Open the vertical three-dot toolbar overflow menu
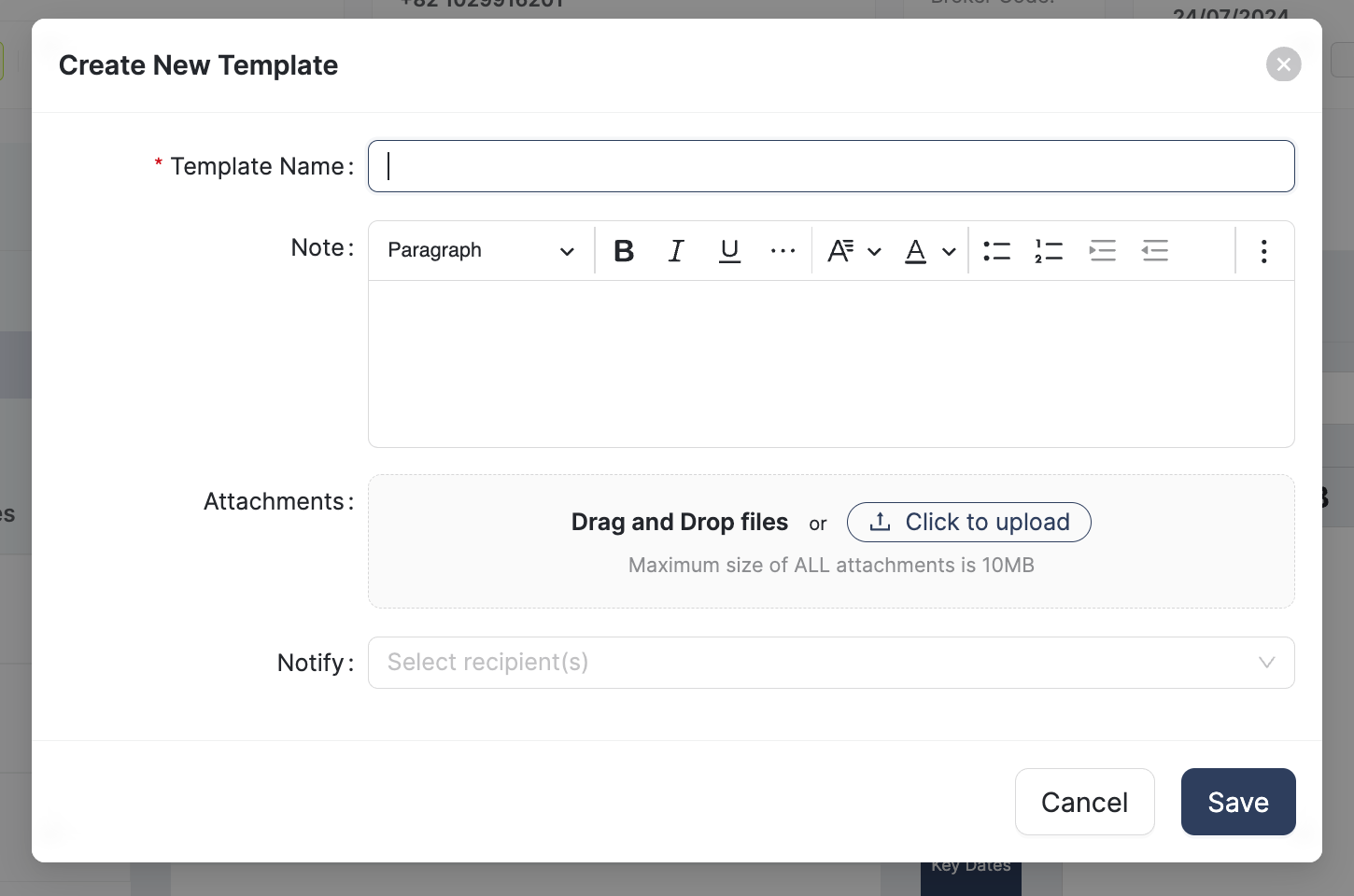 pos(1263,251)
